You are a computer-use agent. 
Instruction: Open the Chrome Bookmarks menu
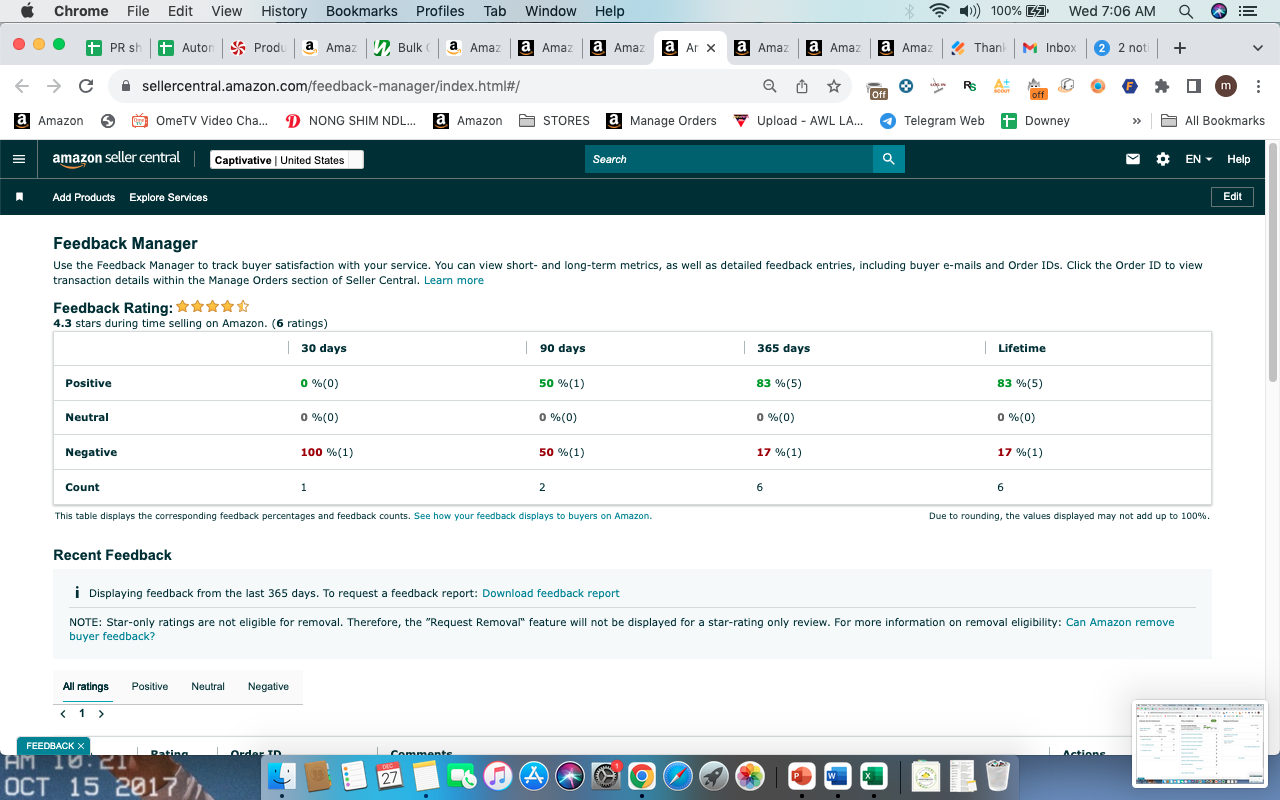tap(362, 11)
